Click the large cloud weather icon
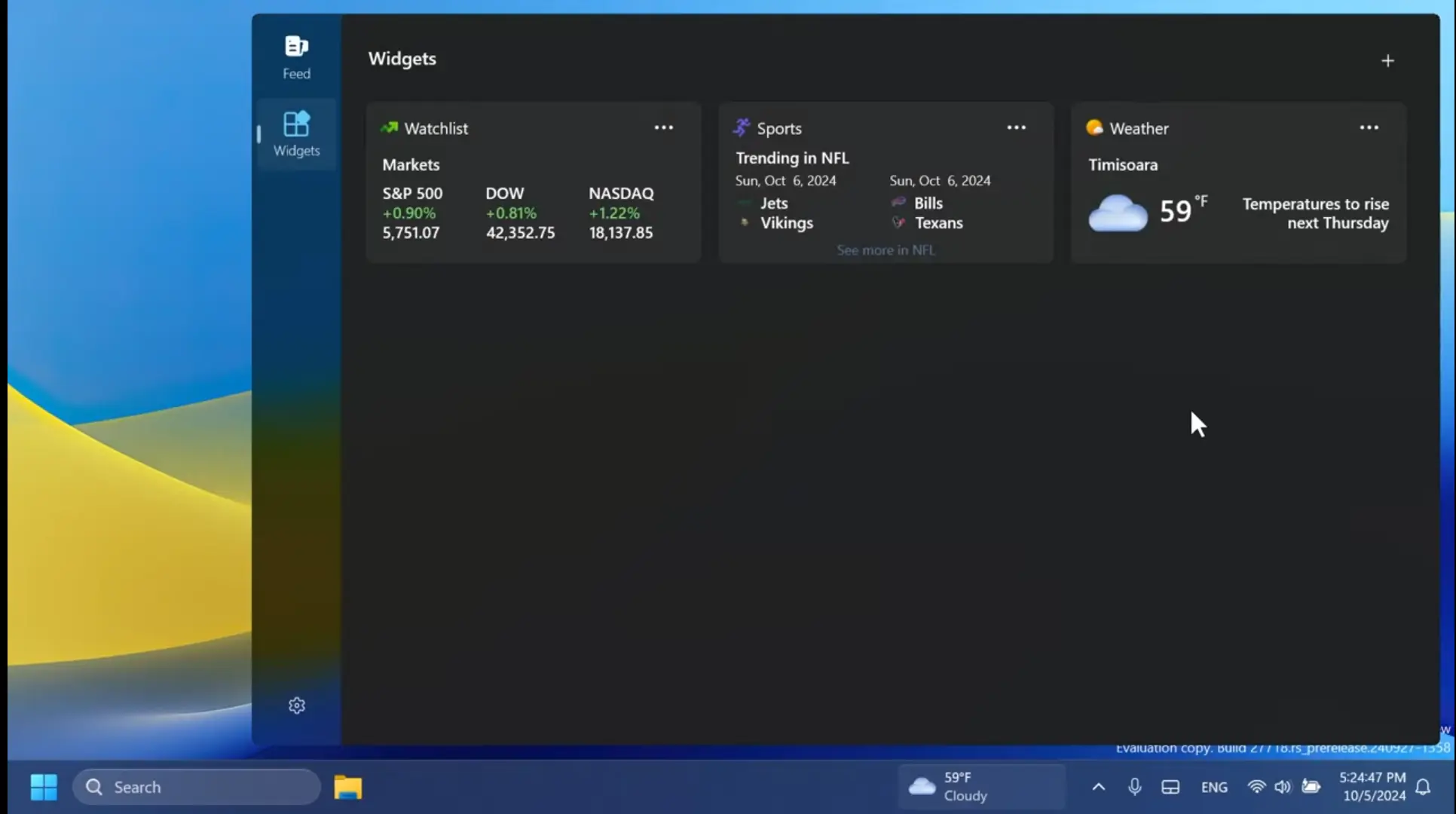1456x814 pixels. click(x=1118, y=213)
